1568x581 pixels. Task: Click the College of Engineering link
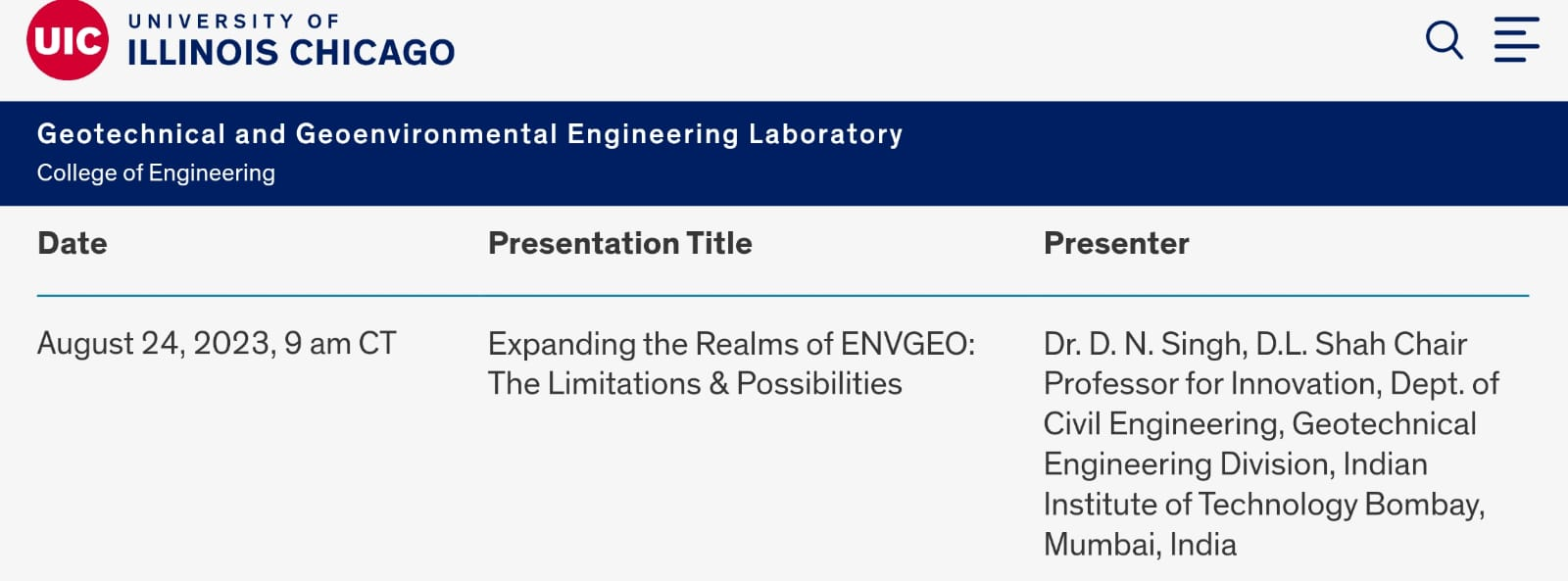point(155,173)
